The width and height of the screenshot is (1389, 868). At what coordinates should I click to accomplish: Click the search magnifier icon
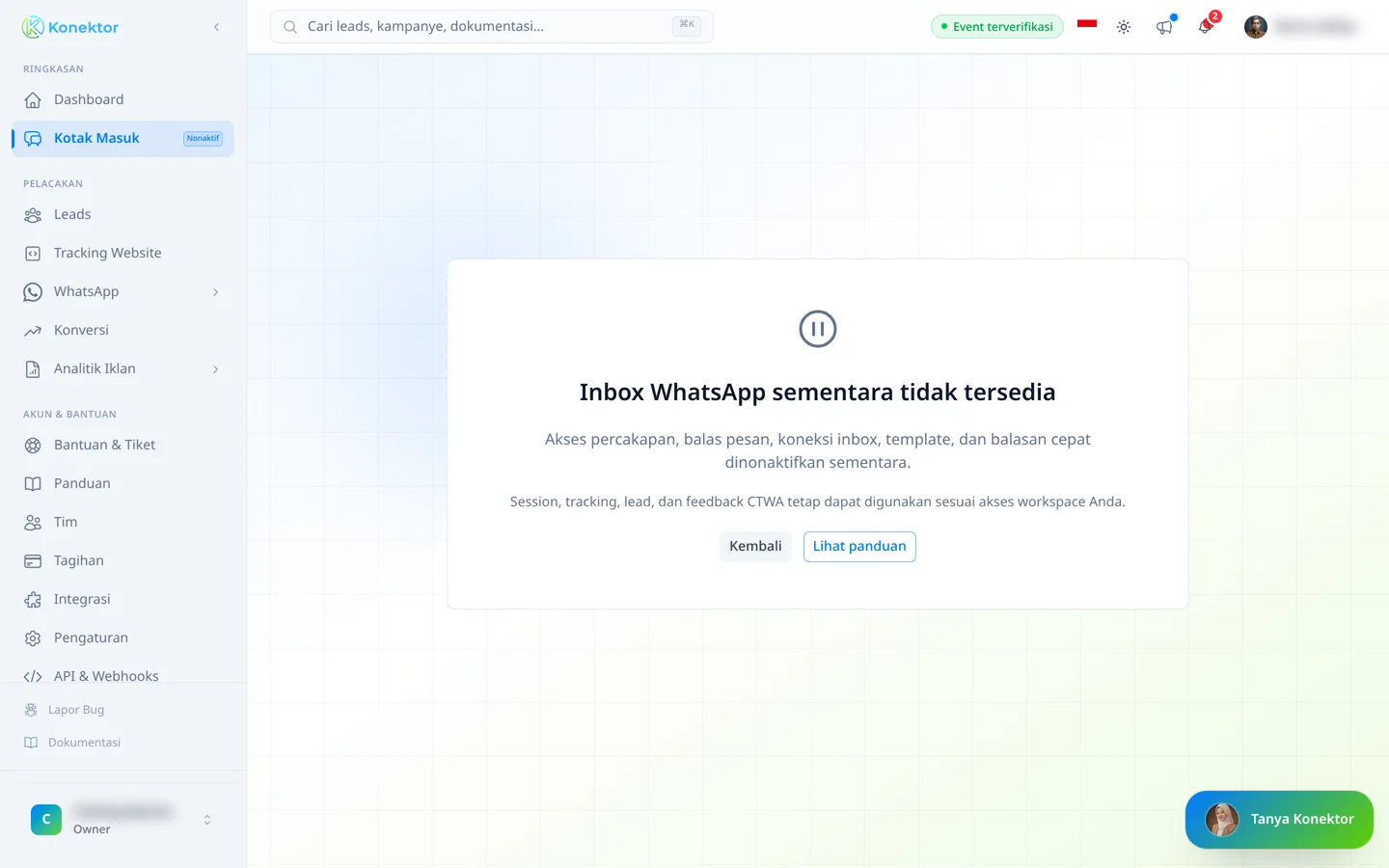(x=290, y=27)
